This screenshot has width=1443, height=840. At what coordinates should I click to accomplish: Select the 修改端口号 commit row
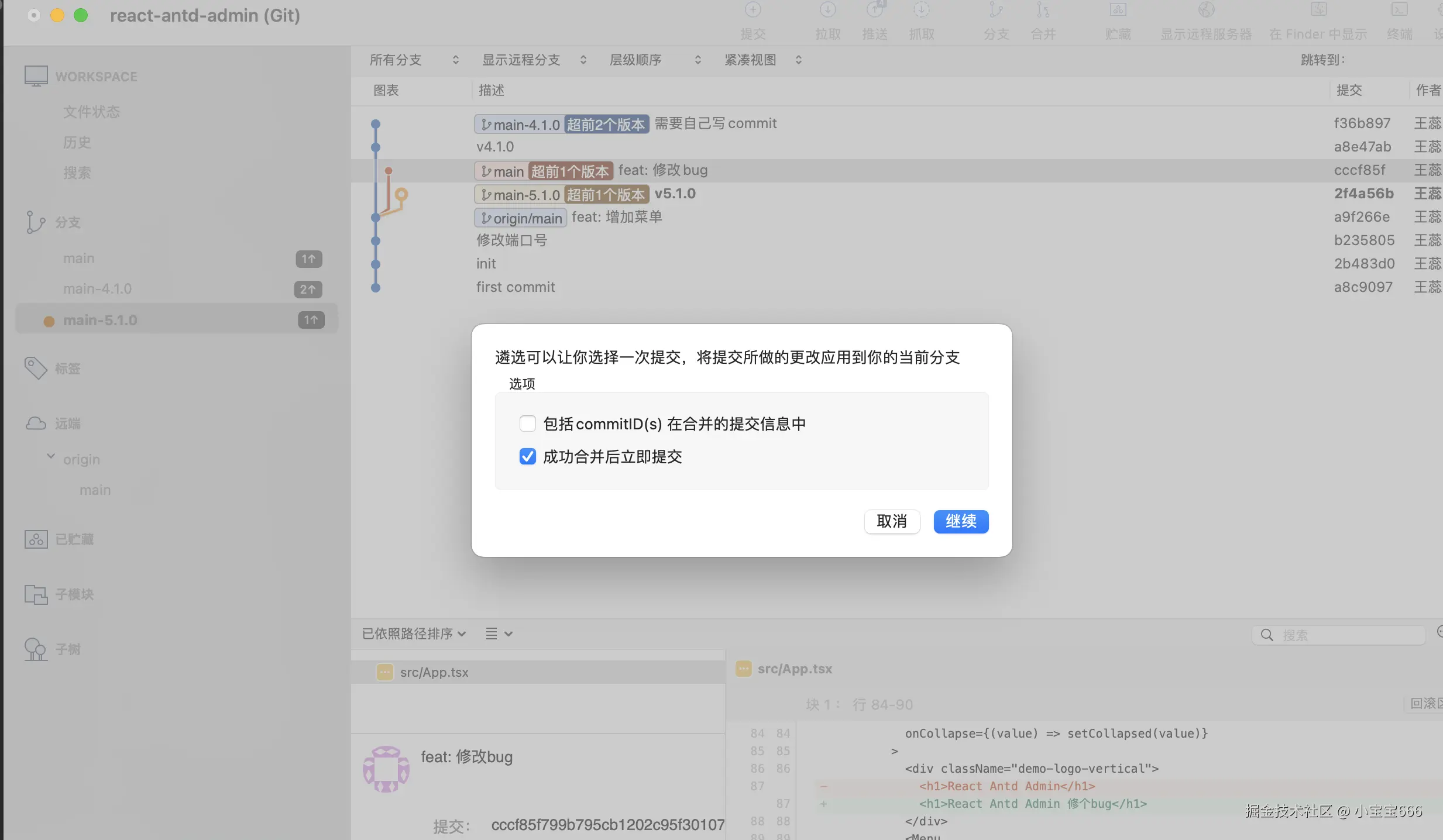coord(896,240)
